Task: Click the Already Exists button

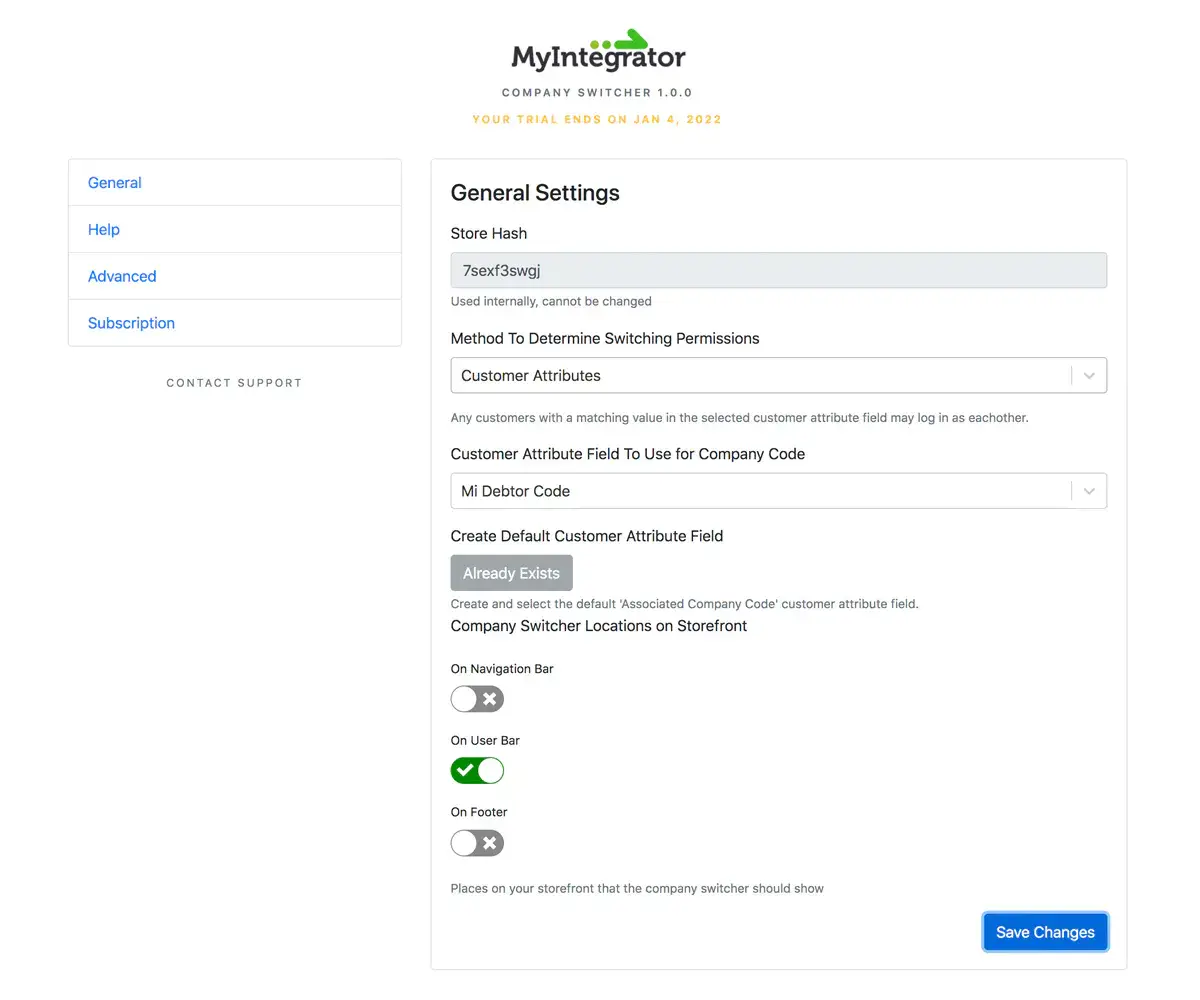Action: pos(511,573)
